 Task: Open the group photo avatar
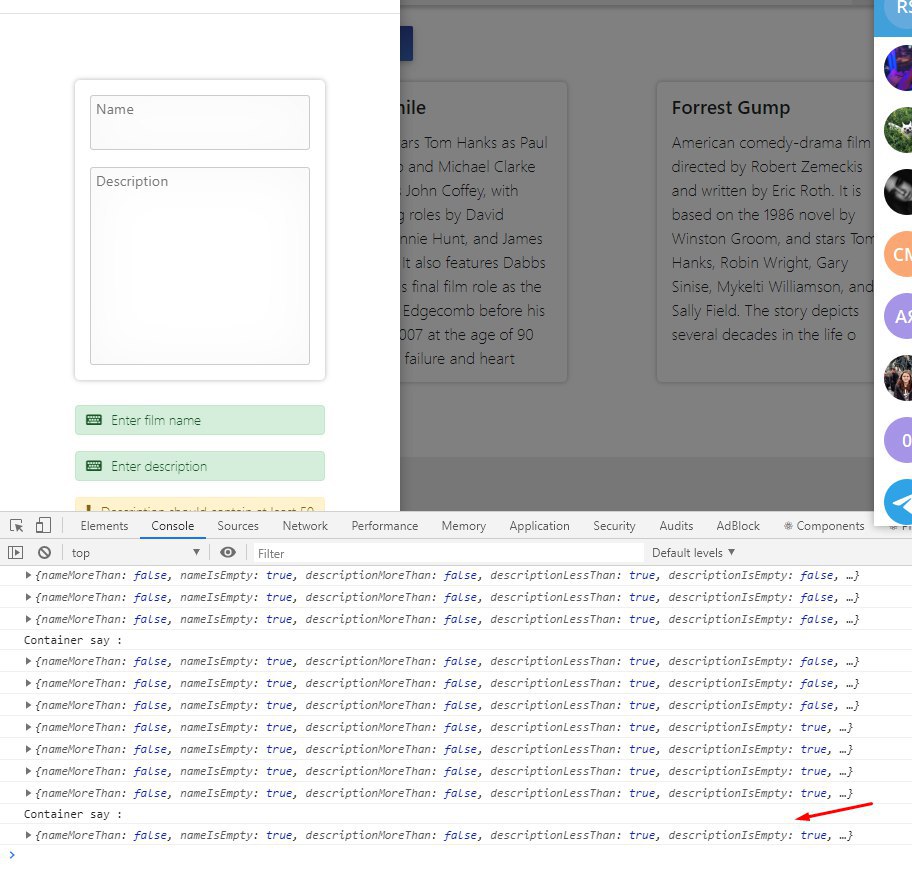[x=898, y=378]
